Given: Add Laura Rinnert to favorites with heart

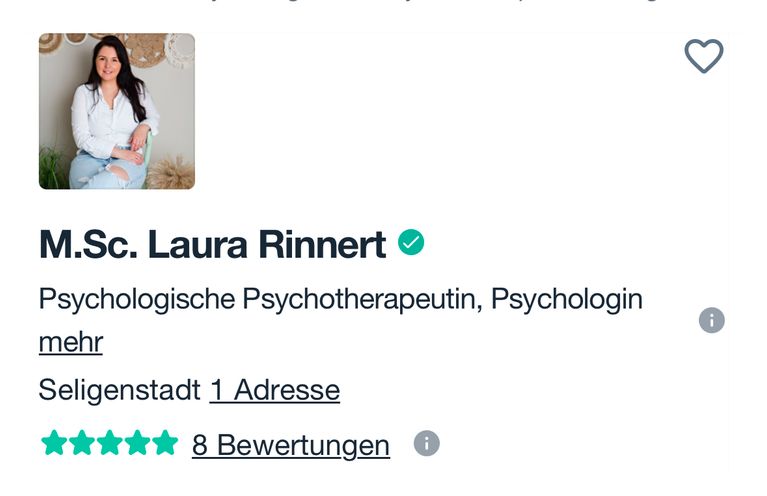Looking at the screenshot, I should (x=703, y=56).
